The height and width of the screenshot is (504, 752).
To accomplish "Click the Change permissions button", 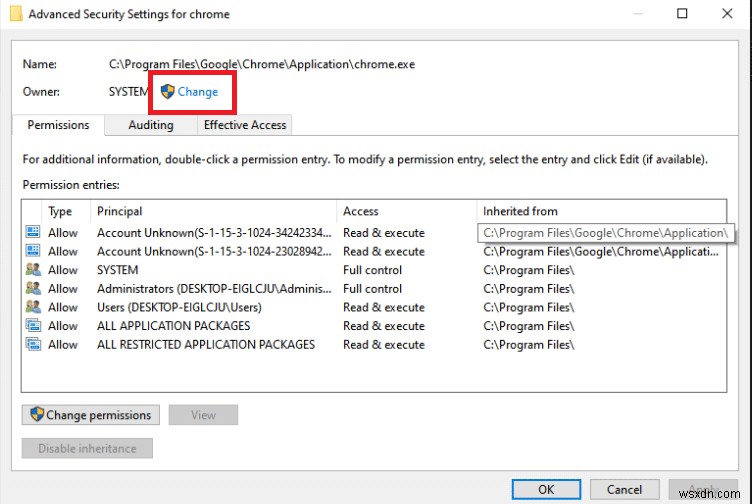I will (x=91, y=415).
